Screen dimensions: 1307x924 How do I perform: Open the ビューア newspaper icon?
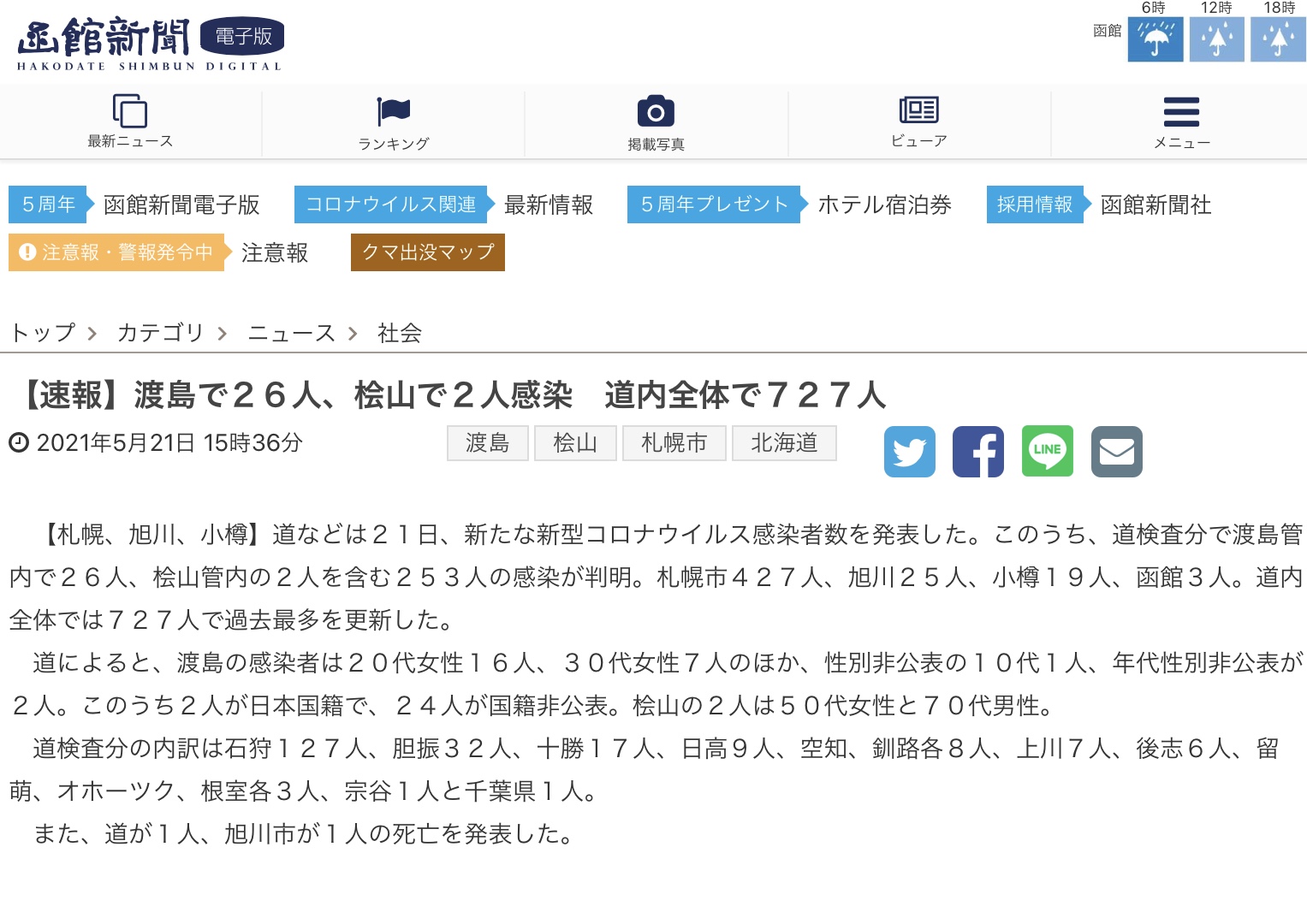(x=918, y=110)
